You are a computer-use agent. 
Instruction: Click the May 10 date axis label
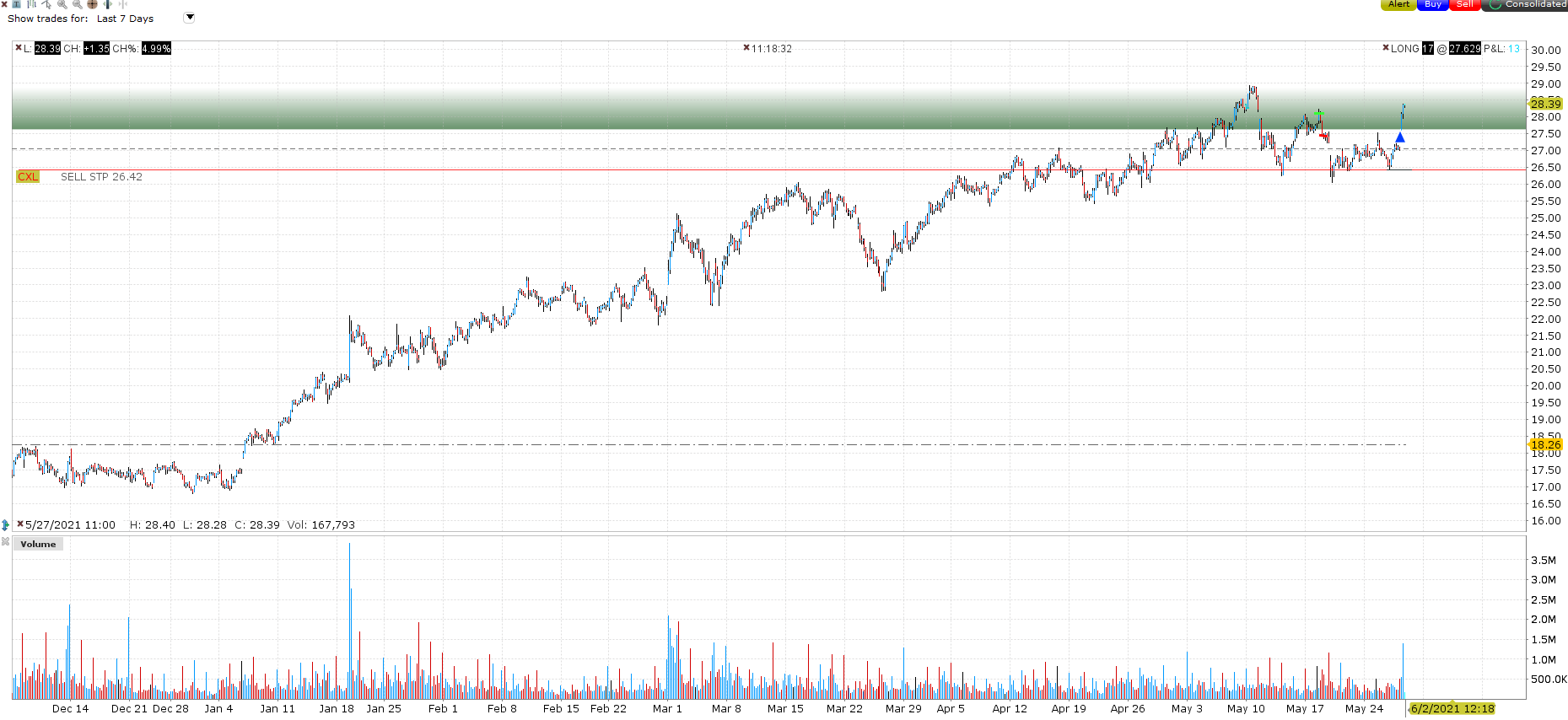coord(1246,708)
